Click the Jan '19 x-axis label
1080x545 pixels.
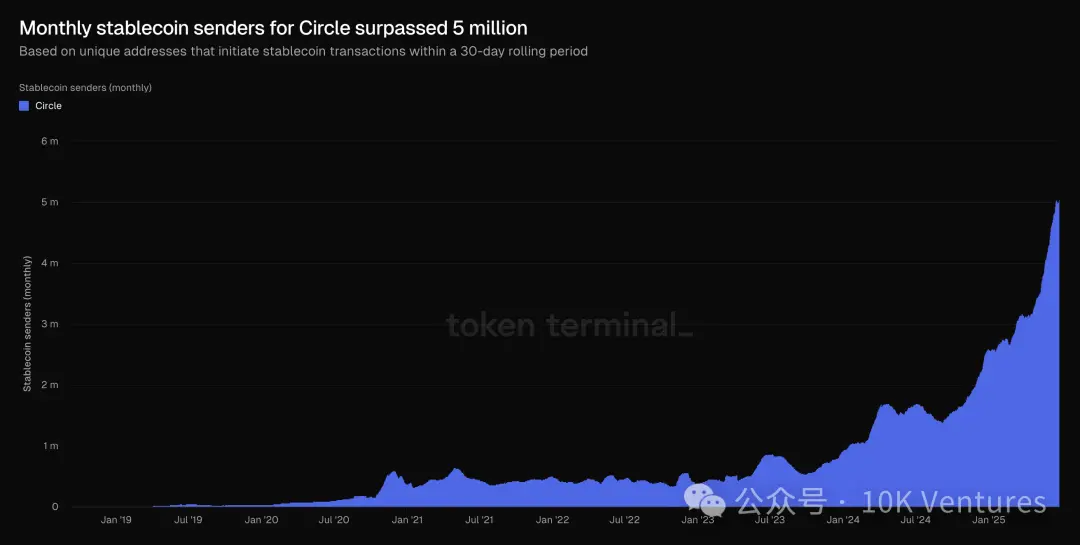[116, 520]
